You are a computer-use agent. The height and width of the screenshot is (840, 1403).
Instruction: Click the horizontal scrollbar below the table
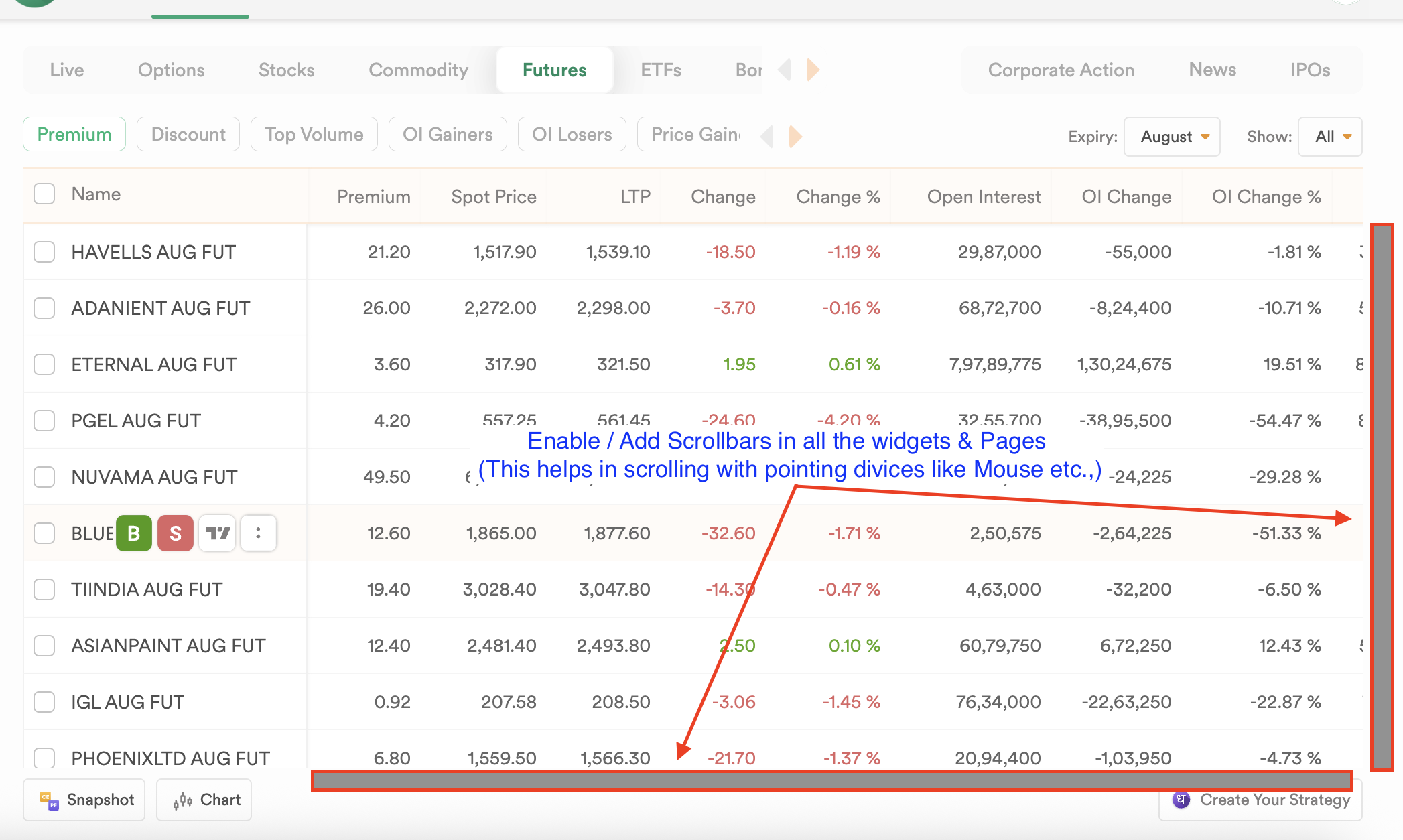831,780
